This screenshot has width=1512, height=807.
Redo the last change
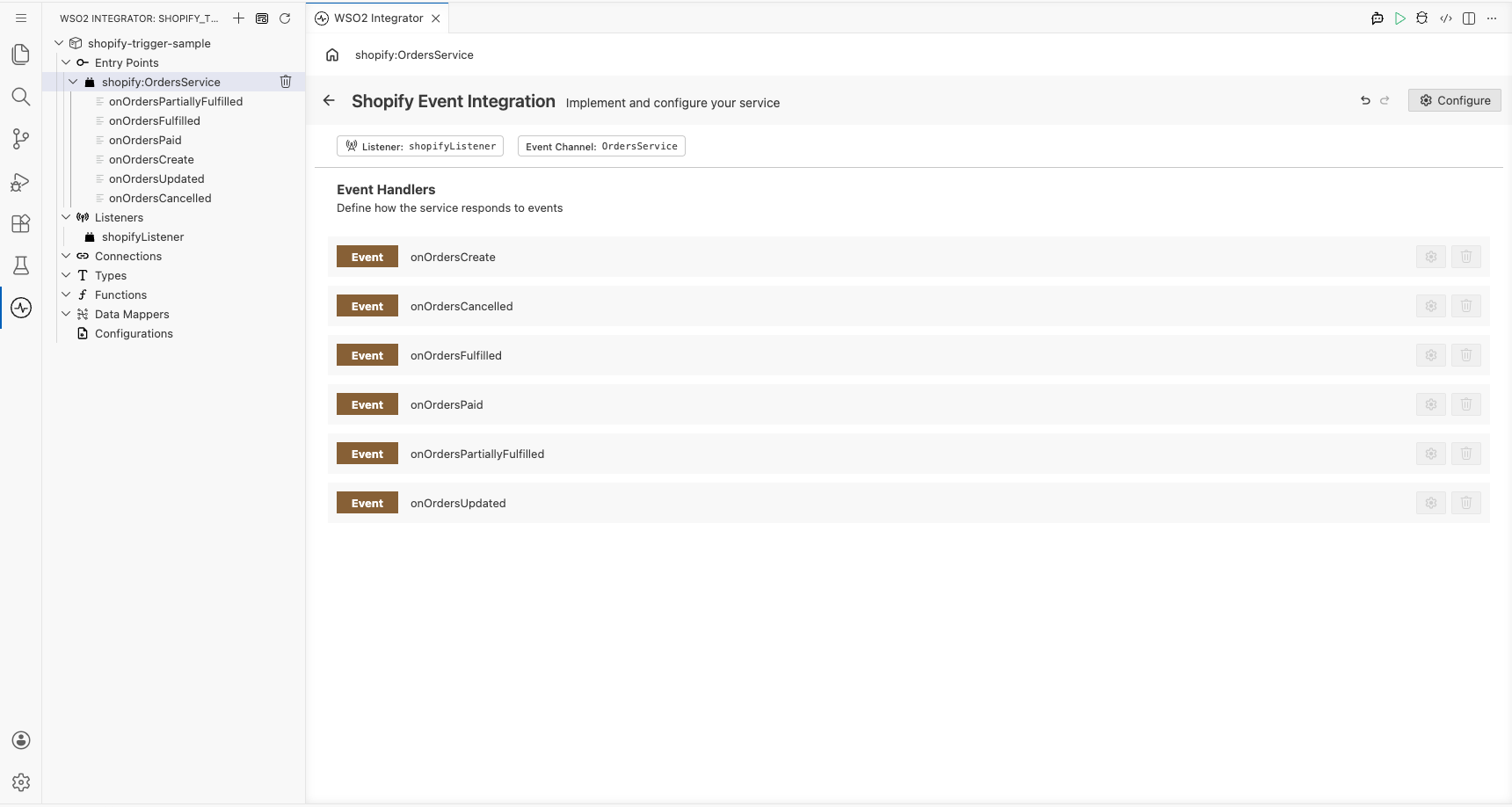[x=1385, y=100]
